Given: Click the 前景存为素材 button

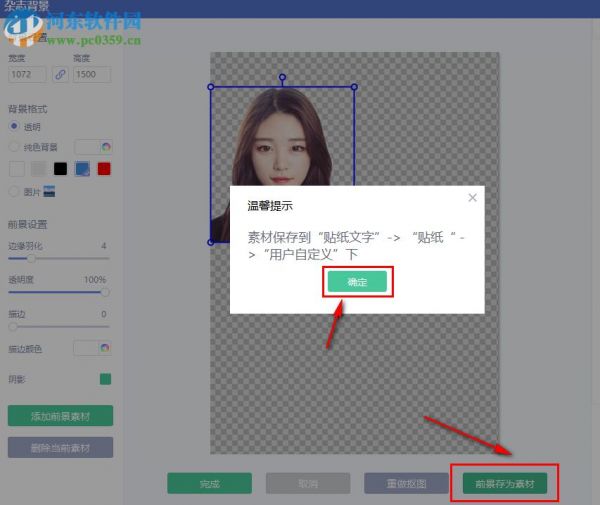Looking at the screenshot, I should click(504, 484).
